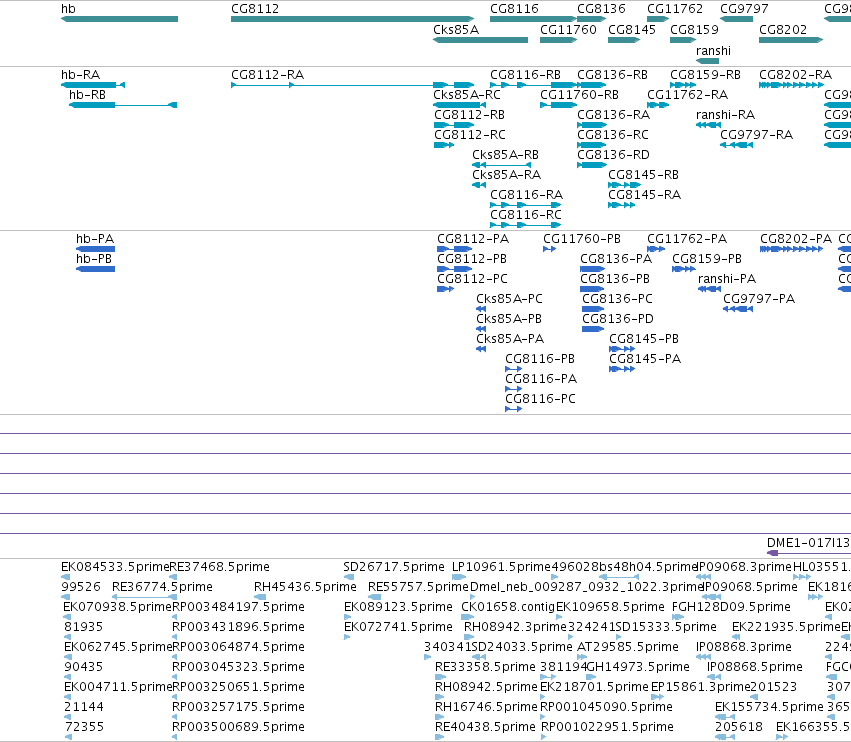Click the Cks85A gene label

(x=456, y=29)
